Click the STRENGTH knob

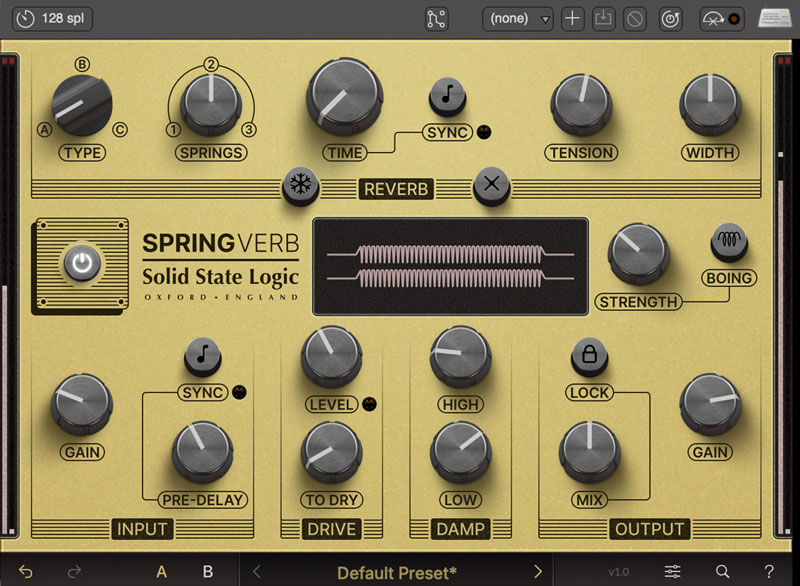pos(638,253)
